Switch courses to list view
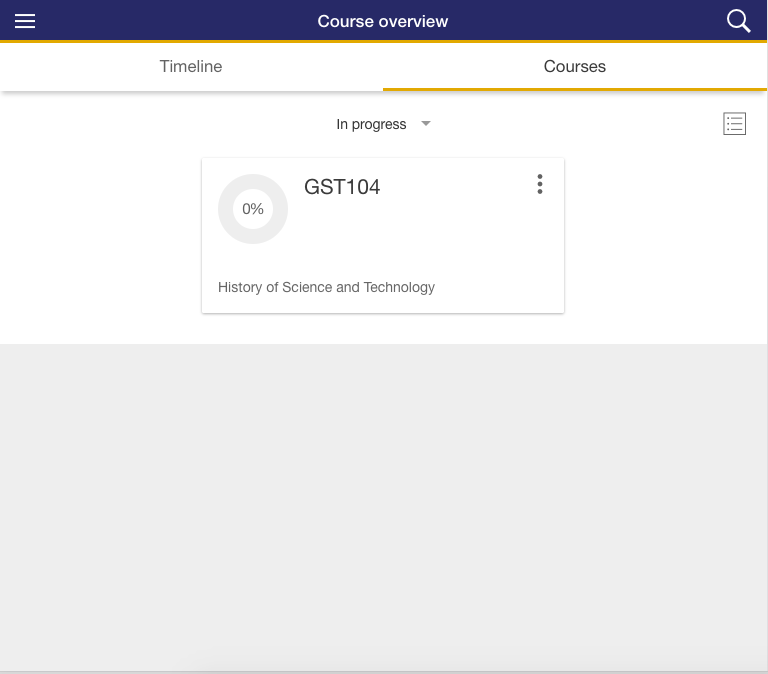 (x=734, y=123)
